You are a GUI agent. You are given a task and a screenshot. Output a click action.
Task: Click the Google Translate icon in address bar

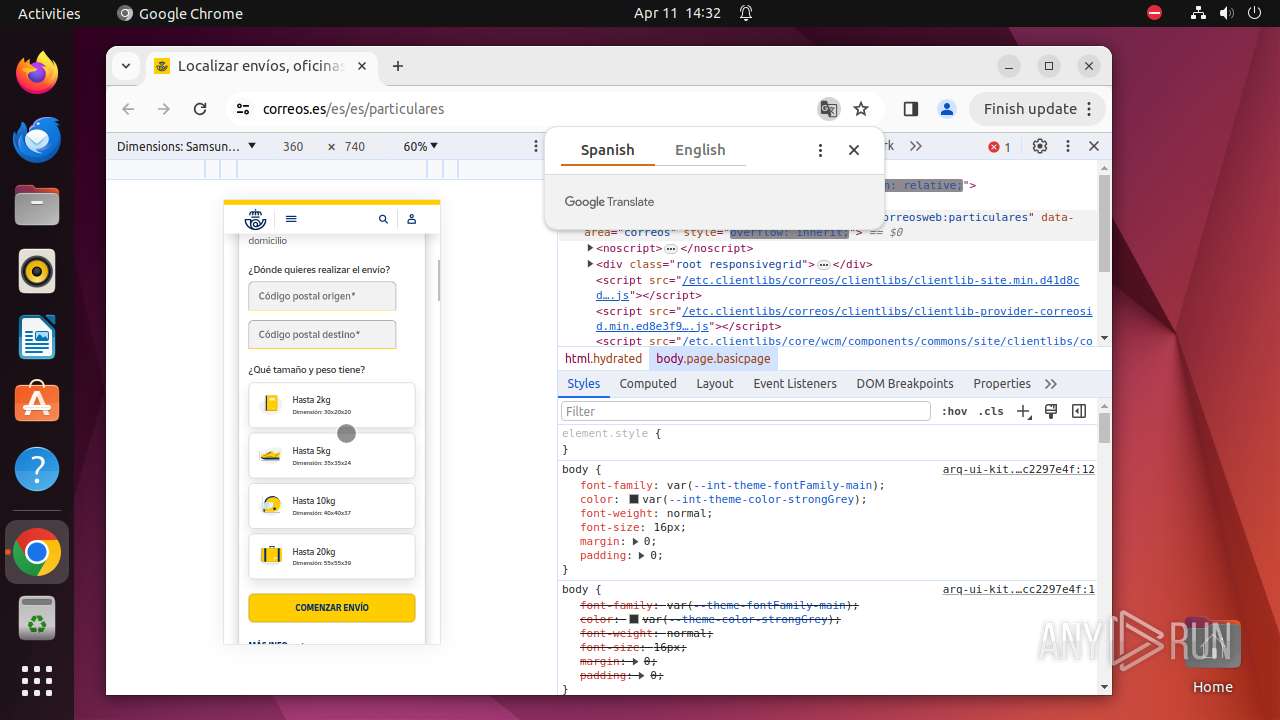828,109
